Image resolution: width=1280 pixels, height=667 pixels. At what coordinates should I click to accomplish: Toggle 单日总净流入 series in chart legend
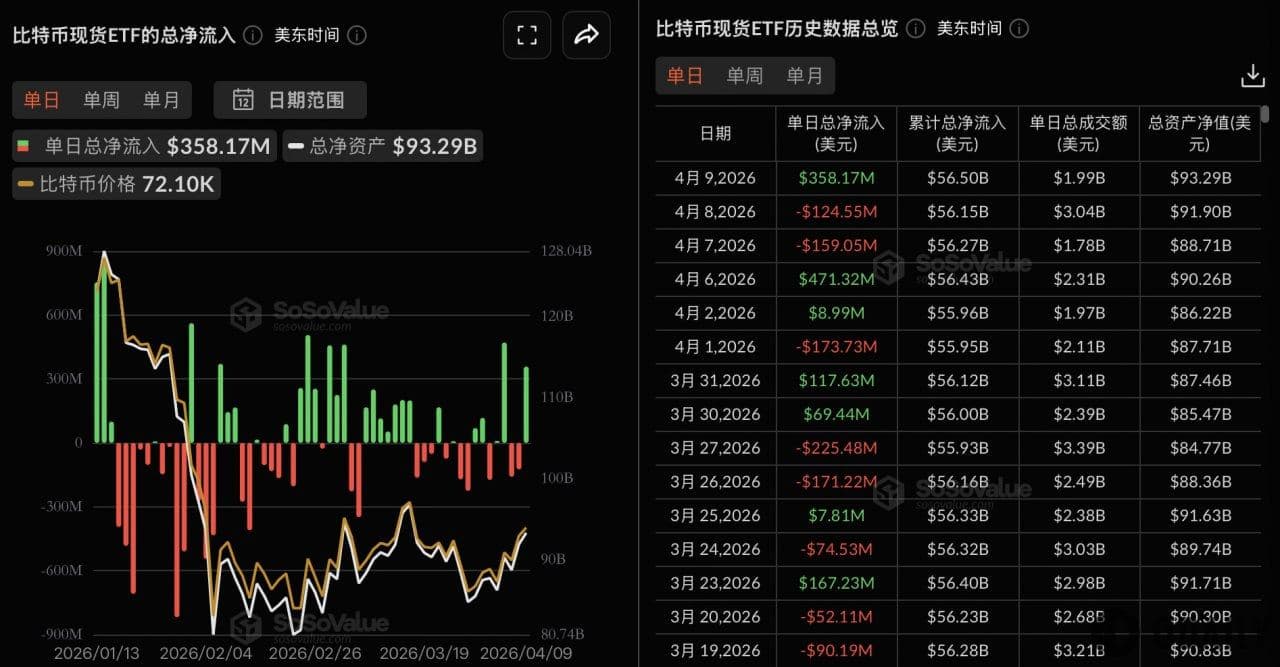tap(144, 147)
